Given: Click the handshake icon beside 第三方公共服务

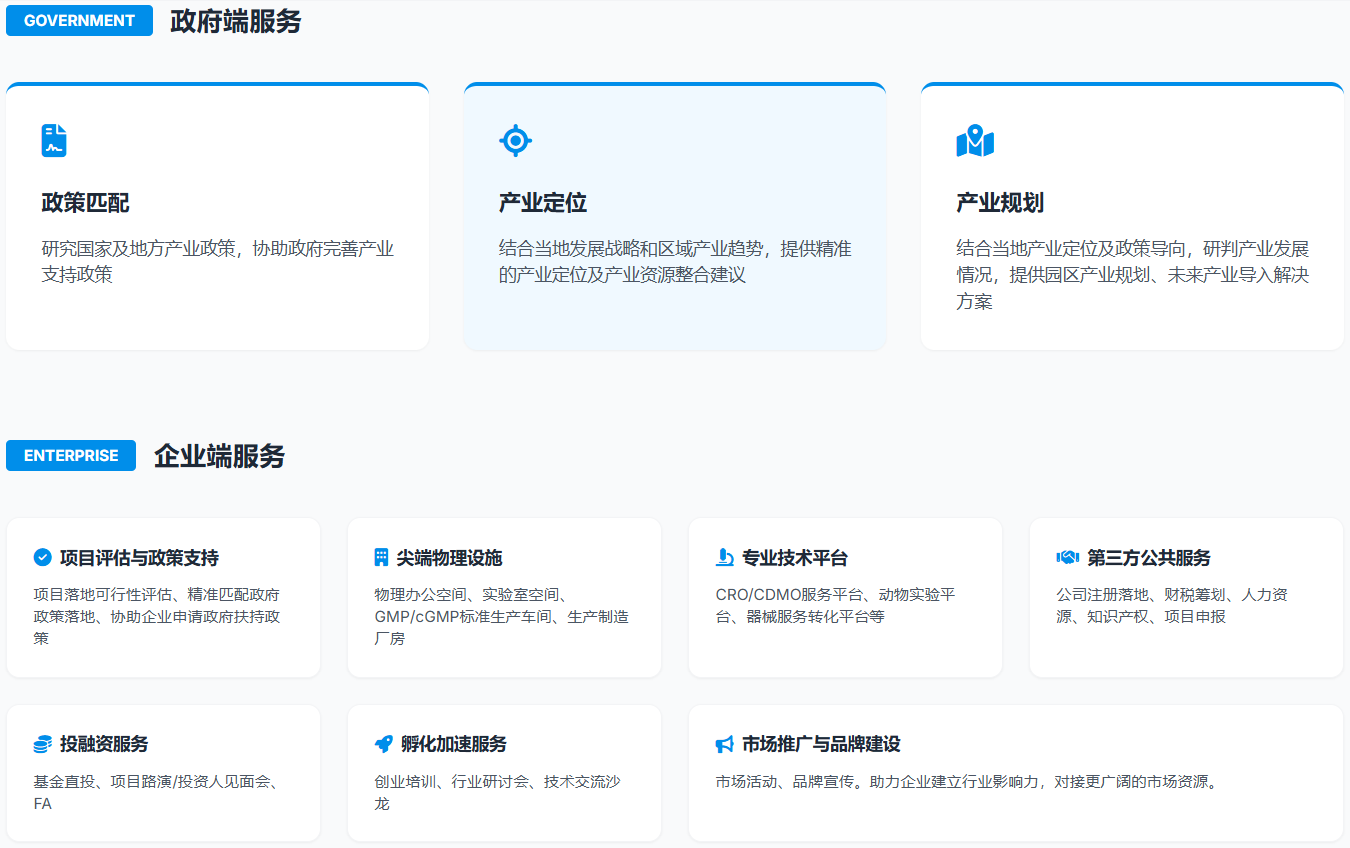Looking at the screenshot, I should (x=1067, y=558).
